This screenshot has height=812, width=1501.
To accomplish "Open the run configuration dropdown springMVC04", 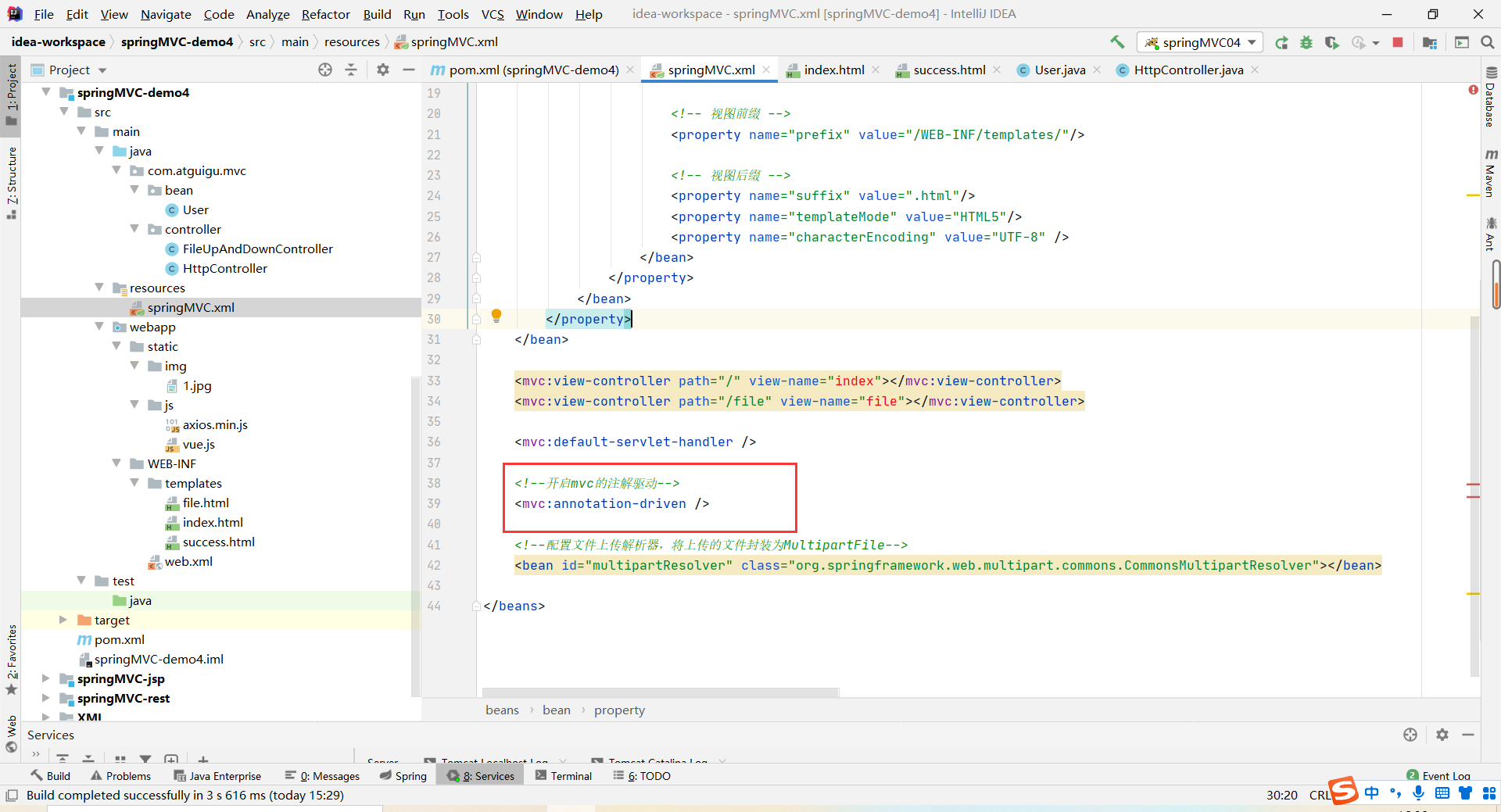I will click(1200, 42).
